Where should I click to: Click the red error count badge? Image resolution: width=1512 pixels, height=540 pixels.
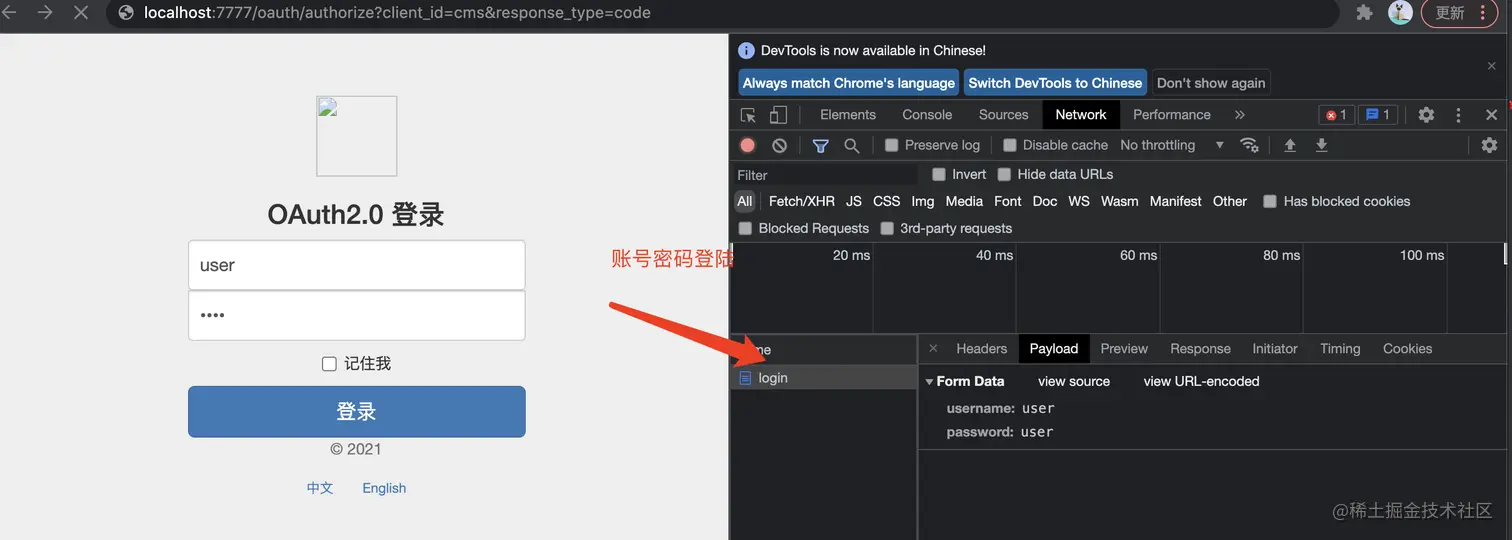(1337, 115)
